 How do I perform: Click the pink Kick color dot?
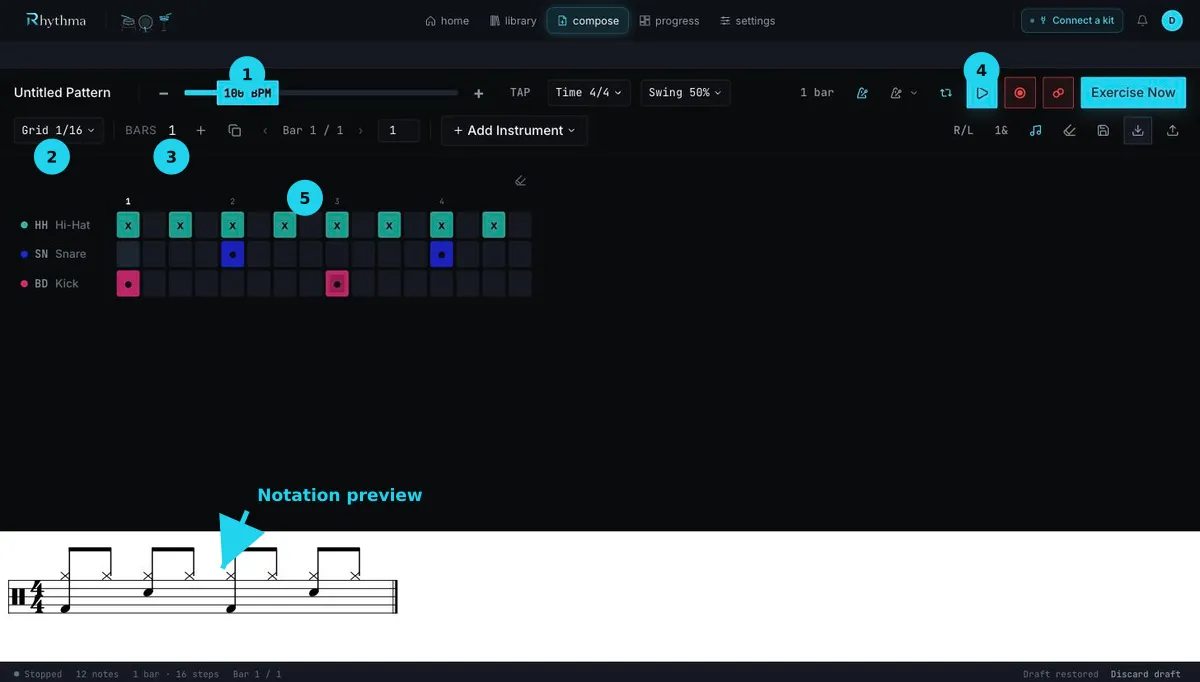(x=24, y=284)
